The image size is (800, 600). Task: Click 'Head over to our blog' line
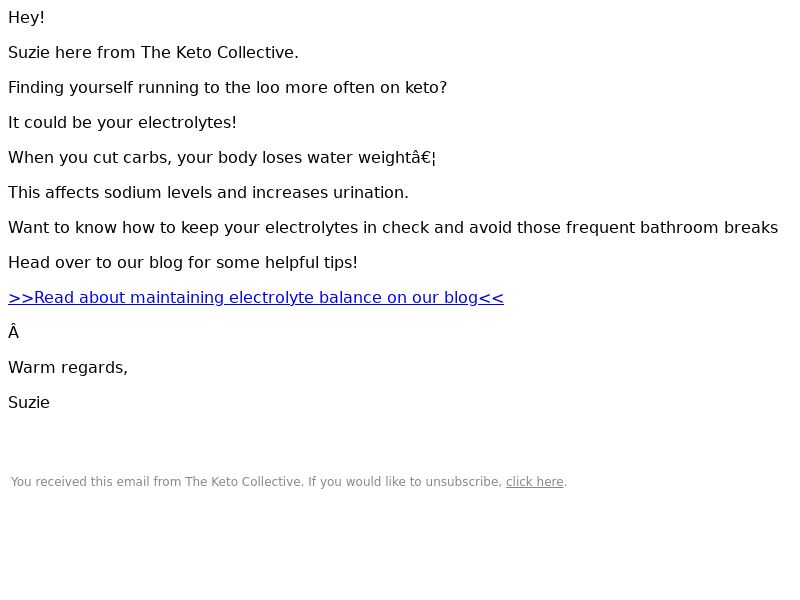click(182, 263)
